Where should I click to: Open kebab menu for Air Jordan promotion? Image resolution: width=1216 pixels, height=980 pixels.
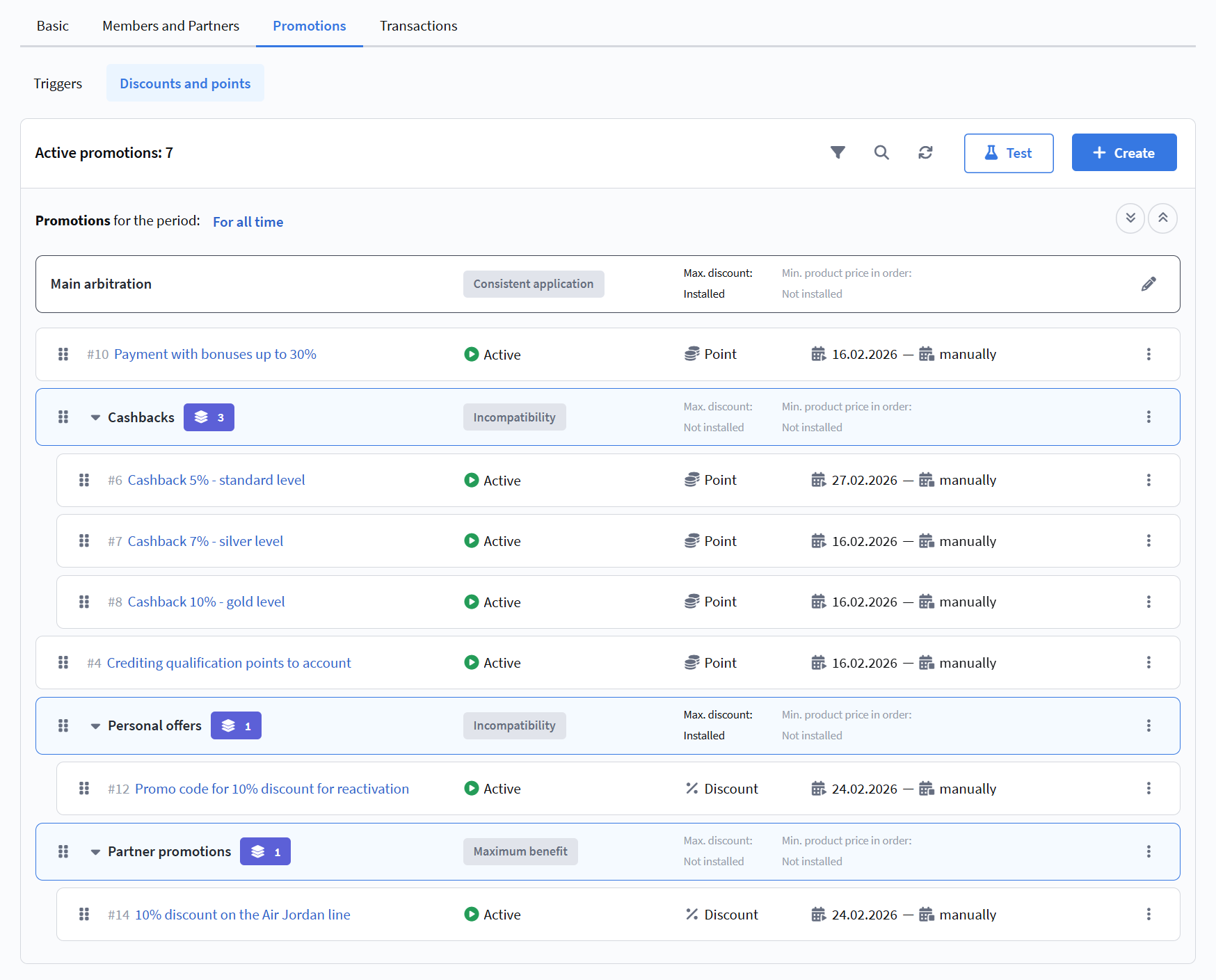click(1149, 914)
